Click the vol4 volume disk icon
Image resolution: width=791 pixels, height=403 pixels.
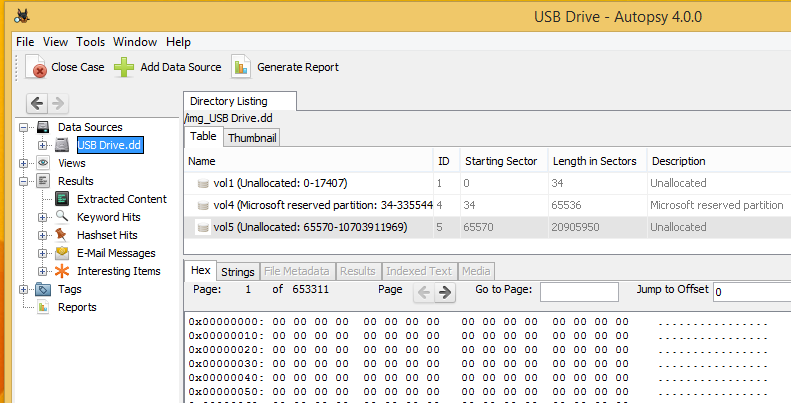click(x=203, y=205)
